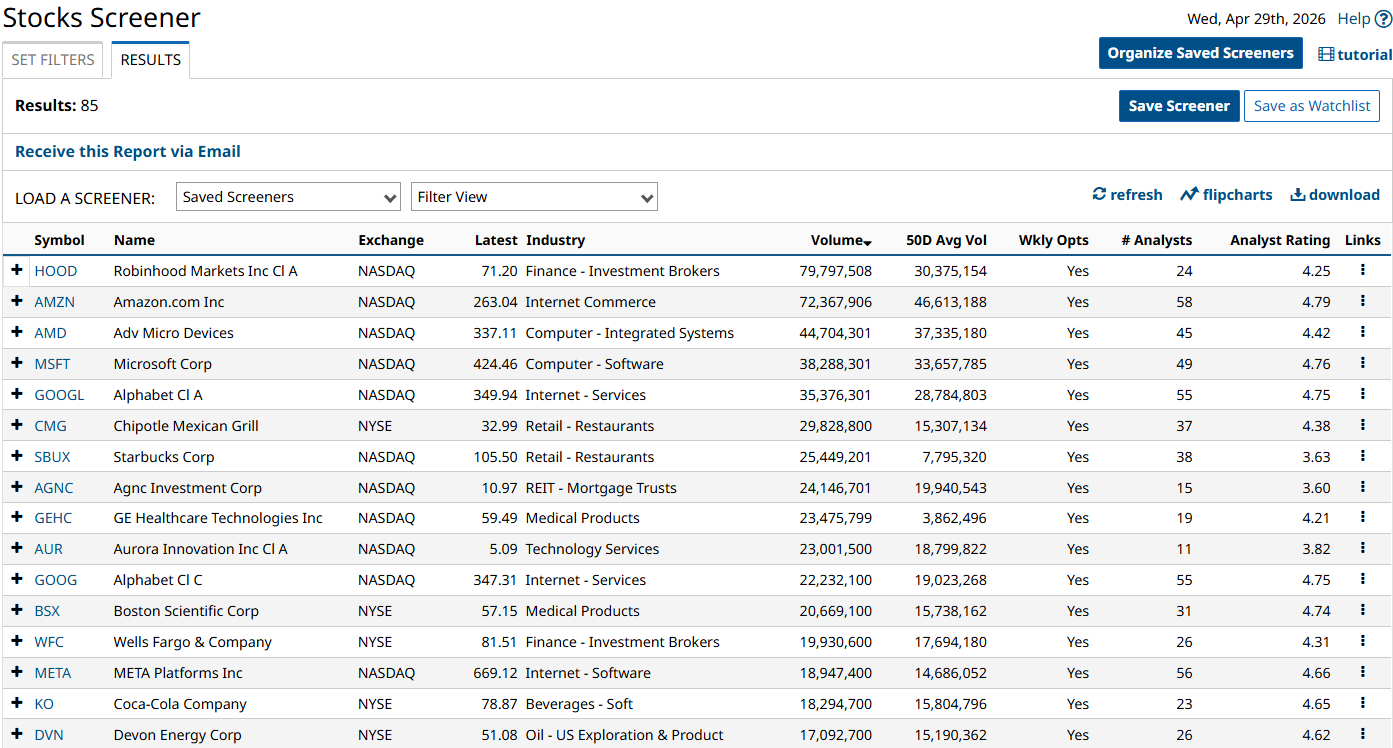Open the tutorial video icon link
Viewport: 1393px width, 748px height.
1326,55
